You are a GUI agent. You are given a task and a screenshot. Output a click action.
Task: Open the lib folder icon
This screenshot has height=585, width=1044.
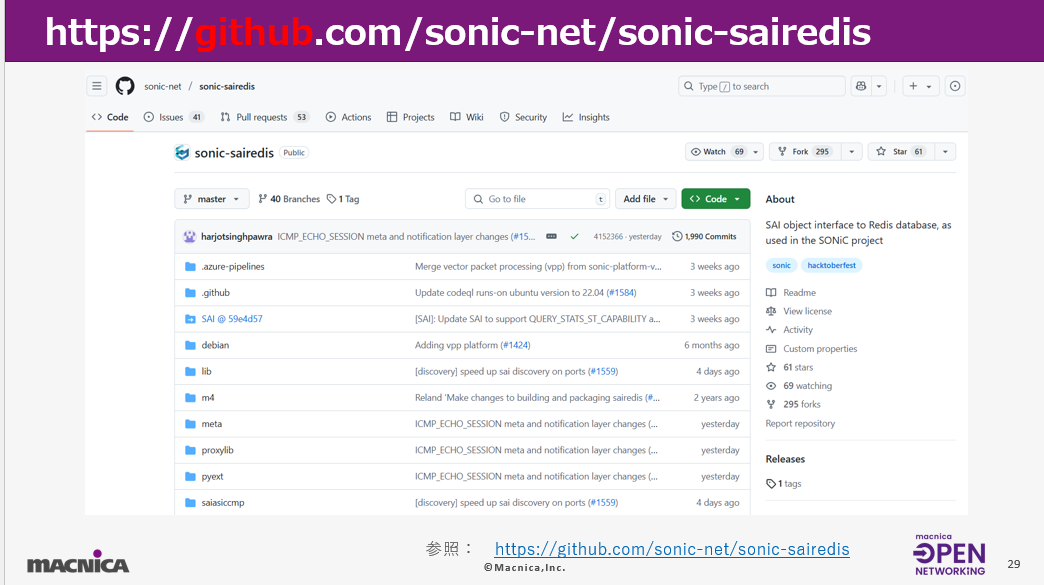point(190,371)
